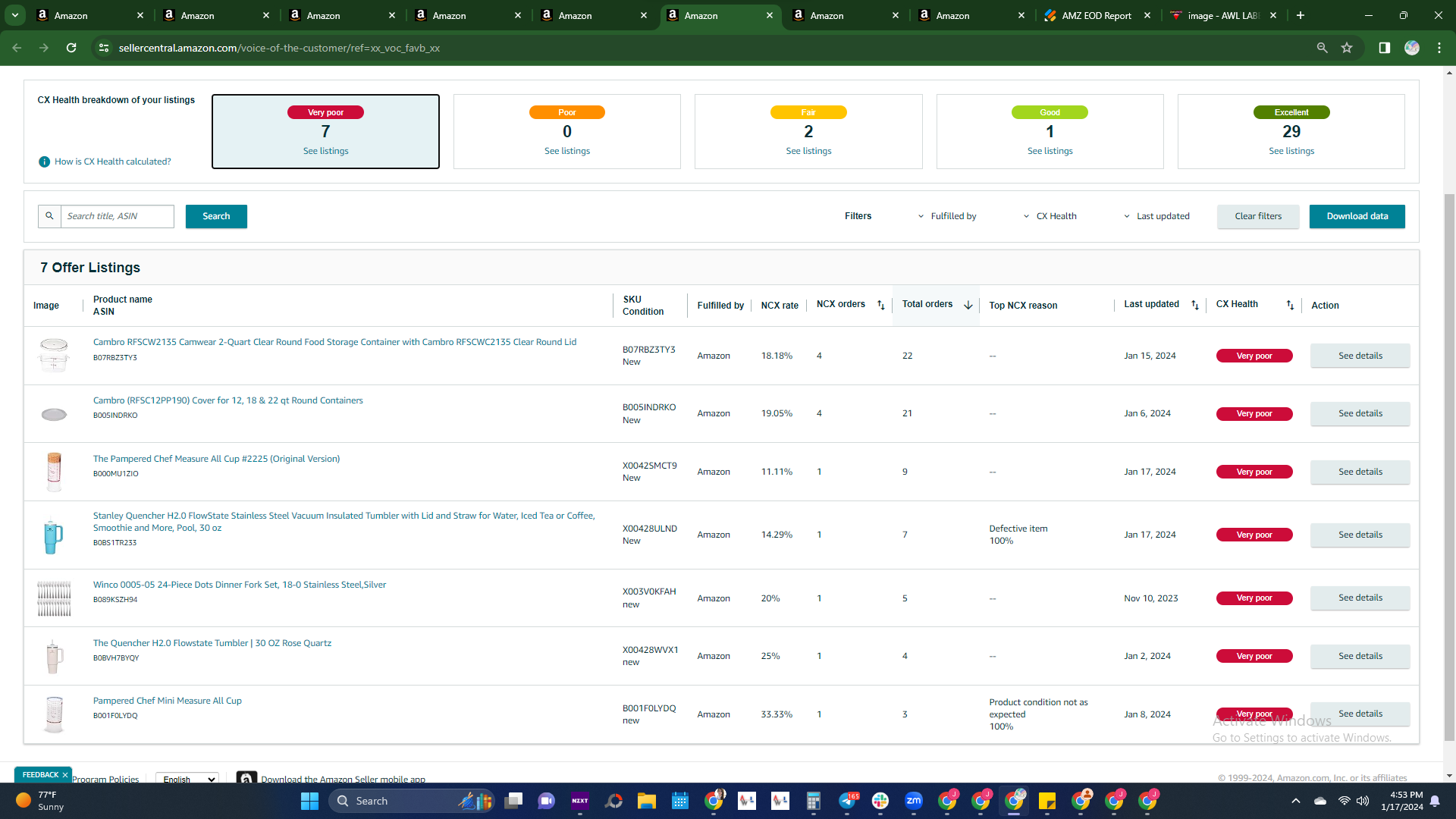Open Slack from the taskbar
The height and width of the screenshot is (819, 1456).
880,801
